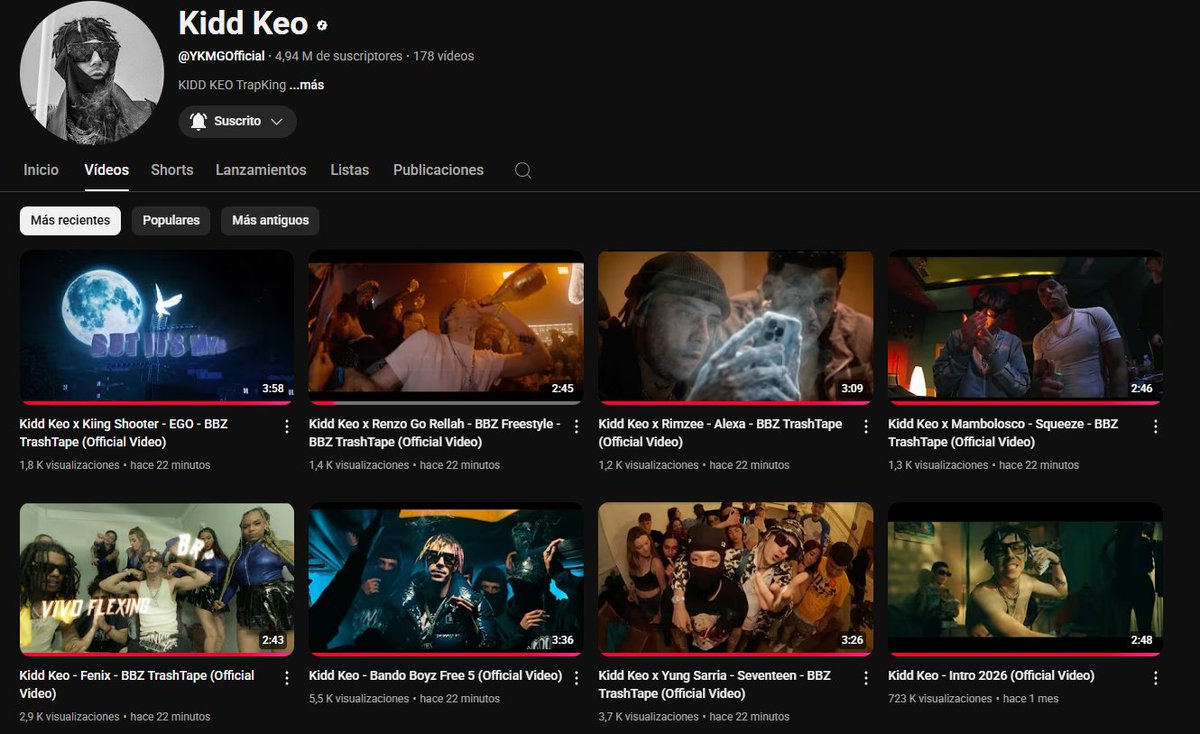Sort videos by Populares chip

coord(171,220)
